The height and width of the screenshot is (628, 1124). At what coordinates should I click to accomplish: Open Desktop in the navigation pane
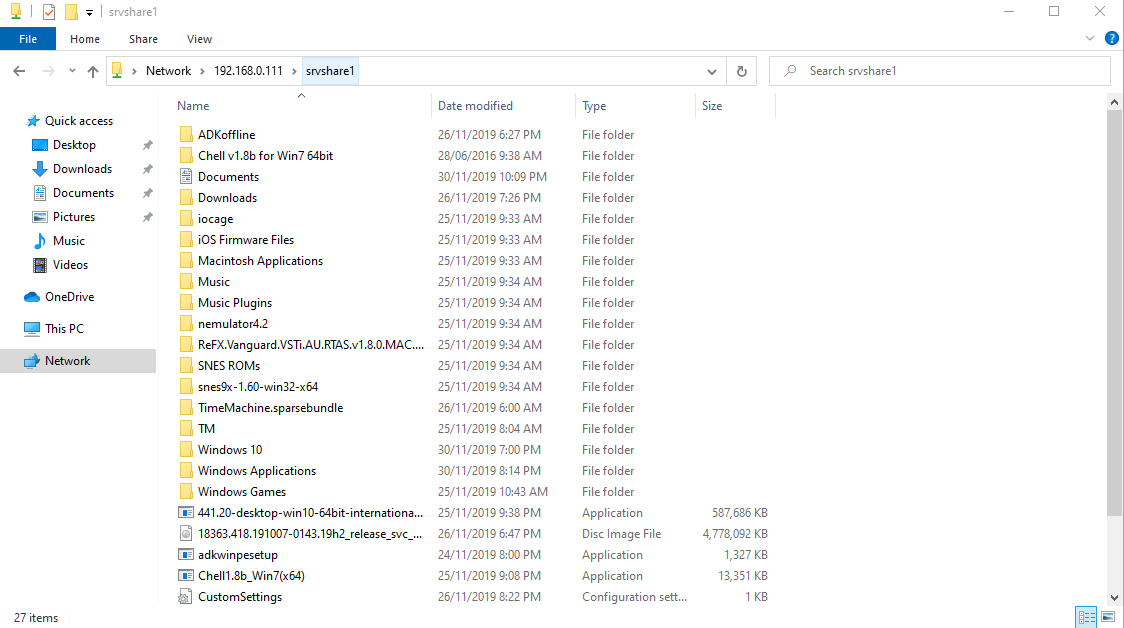tap(74, 145)
